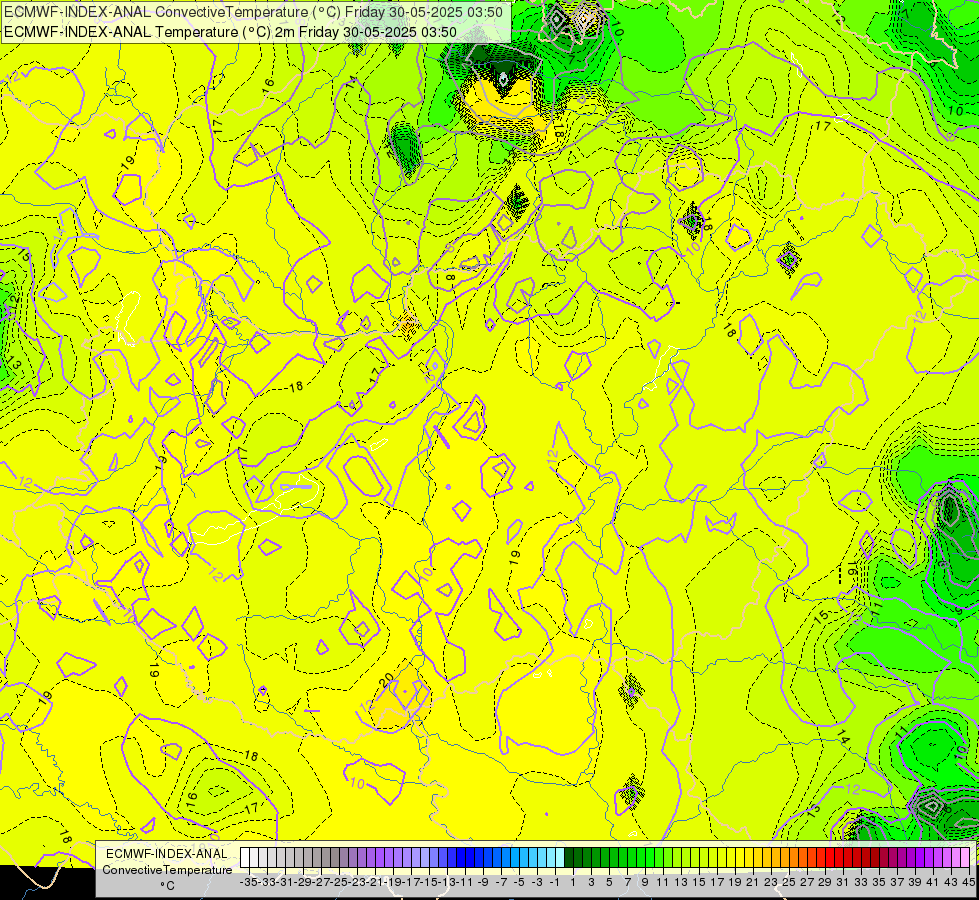Screen dimensions: 979x900
Task: Click the 9 legend scale value
Action: (645, 882)
